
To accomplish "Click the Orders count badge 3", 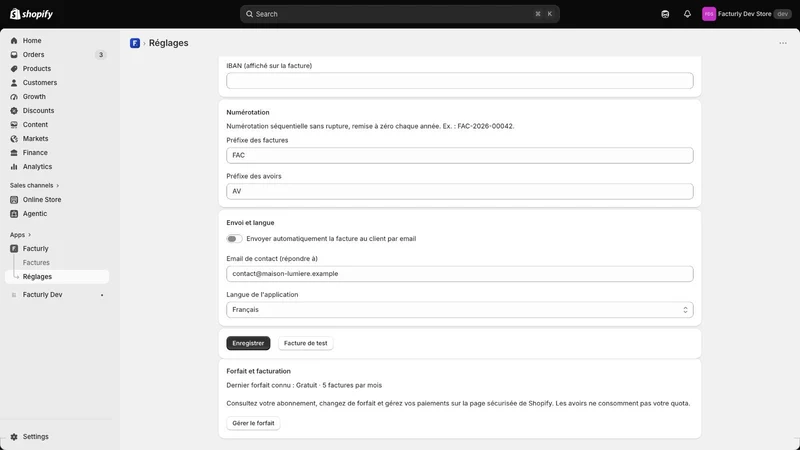I will click(x=101, y=55).
